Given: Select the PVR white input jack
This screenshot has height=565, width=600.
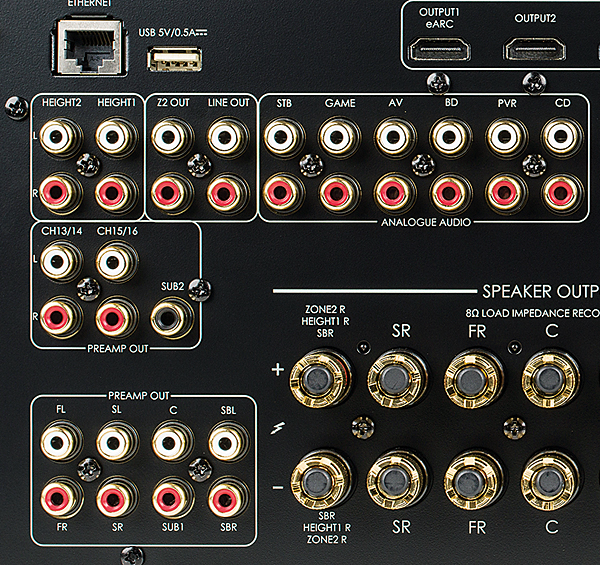Looking at the screenshot, I should click(x=506, y=137).
